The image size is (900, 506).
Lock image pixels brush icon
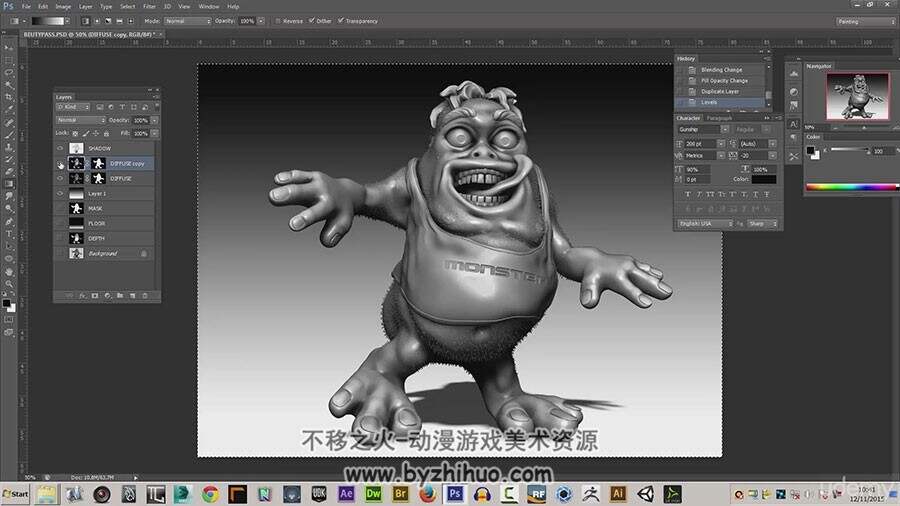pyautogui.click(x=86, y=134)
